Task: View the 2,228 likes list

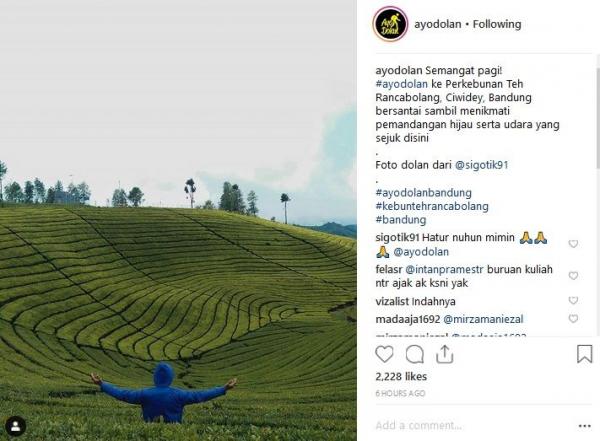Action: pos(401,377)
